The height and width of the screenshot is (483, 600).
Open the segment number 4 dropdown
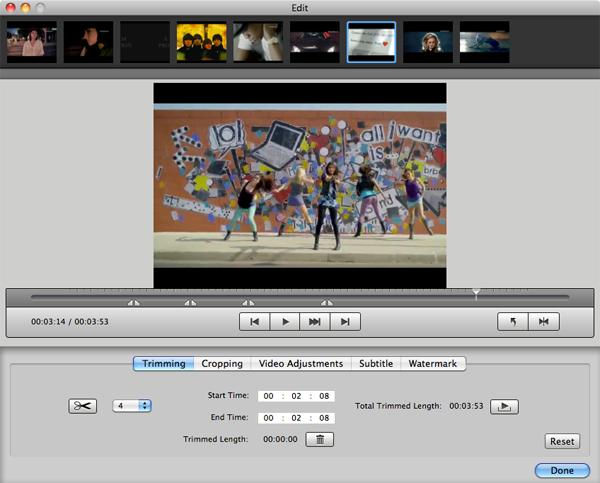(x=132, y=406)
